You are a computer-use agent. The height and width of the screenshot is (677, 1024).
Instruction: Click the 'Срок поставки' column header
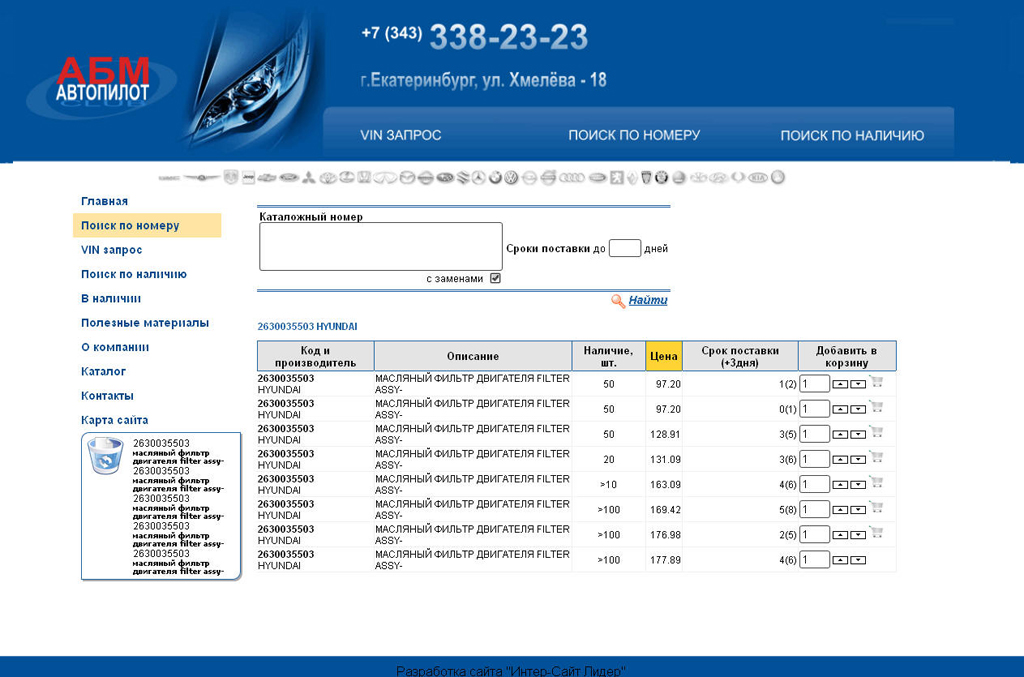pyautogui.click(x=740, y=356)
